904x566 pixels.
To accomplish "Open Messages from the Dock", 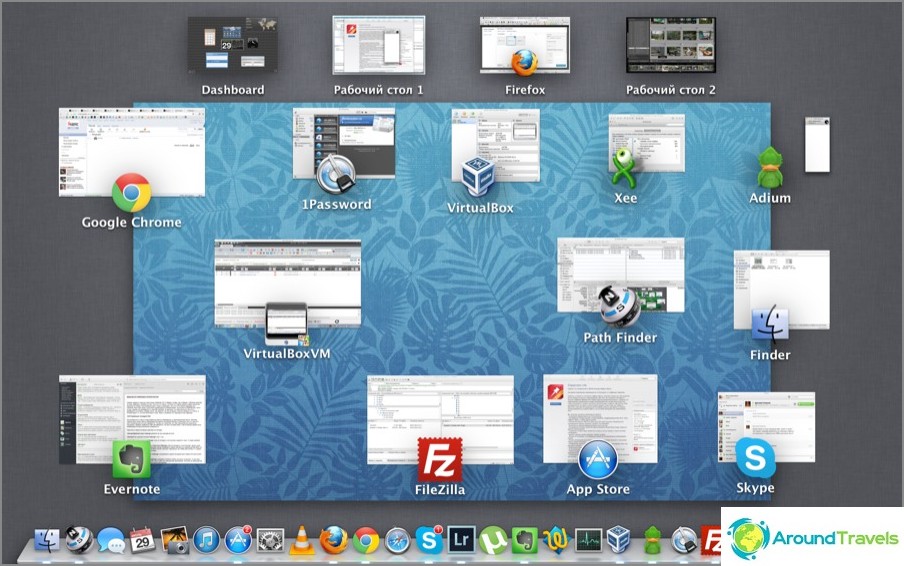I will [x=111, y=541].
